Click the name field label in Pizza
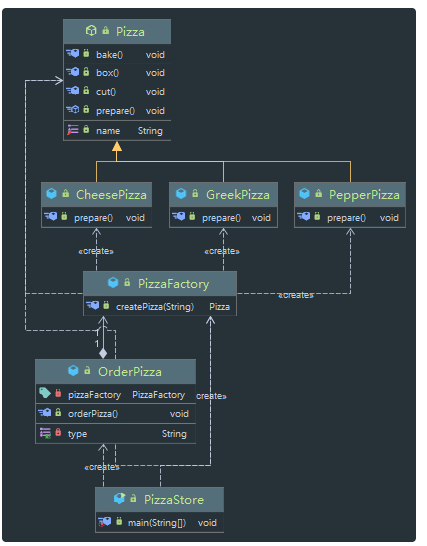The width and height of the screenshot is (427, 546). coord(108,131)
